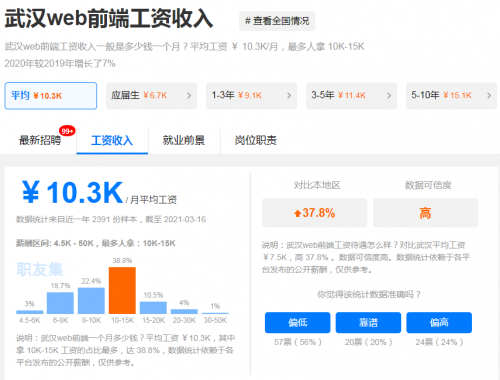Click the 2020年较2019年增长了7% text
Image resolution: width=500 pixels, height=380 pixels.
(60, 63)
